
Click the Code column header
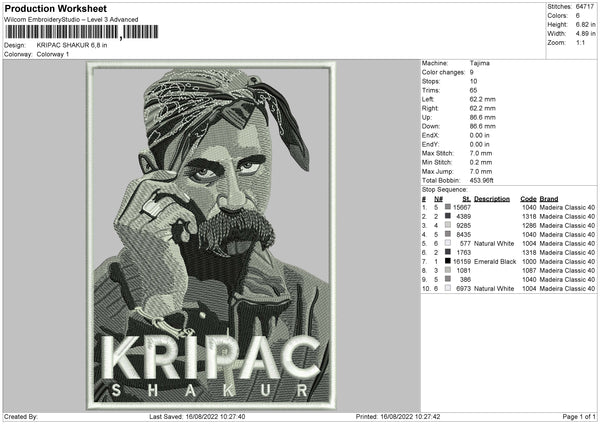(528, 198)
